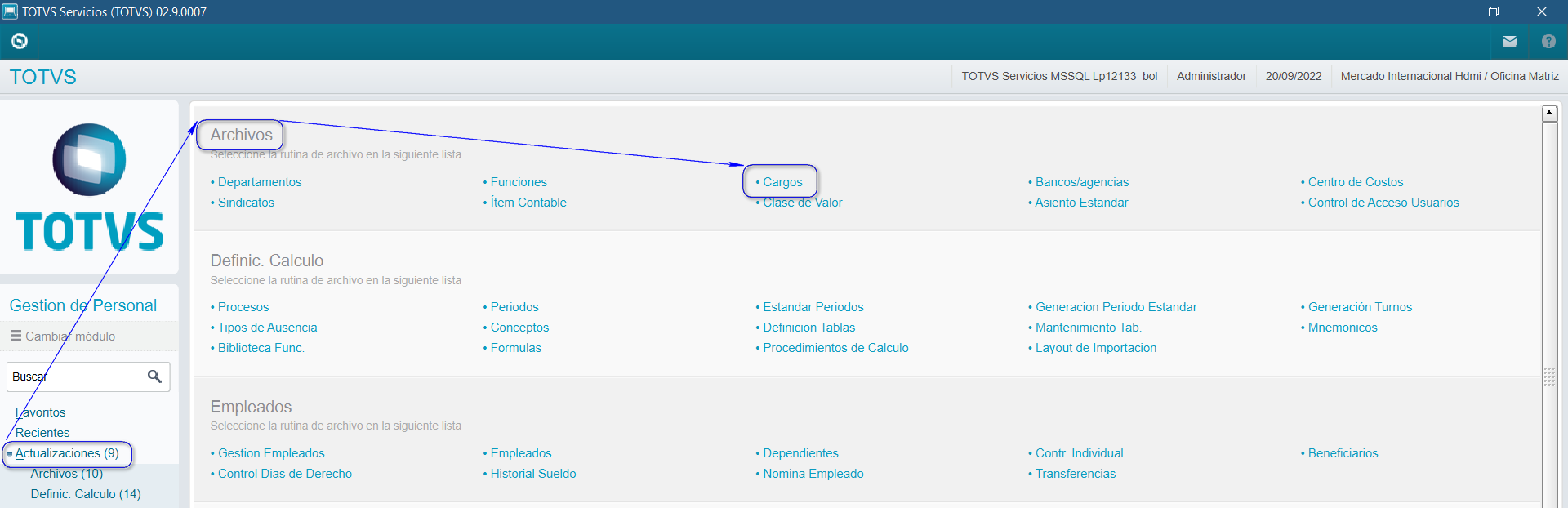Open Gestion Empleados routine

tap(271, 453)
